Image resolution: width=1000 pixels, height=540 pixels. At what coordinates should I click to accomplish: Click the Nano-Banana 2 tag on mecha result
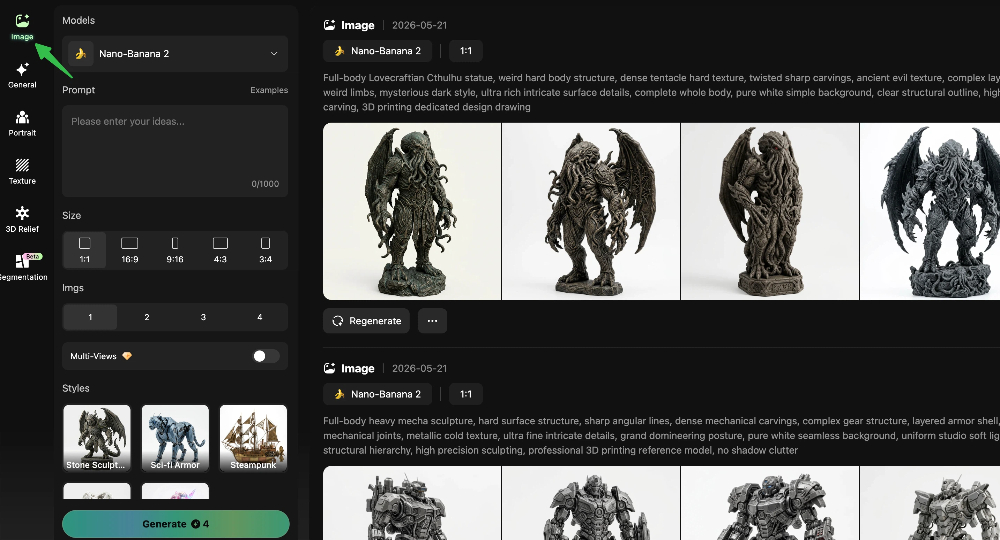[x=378, y=394]
